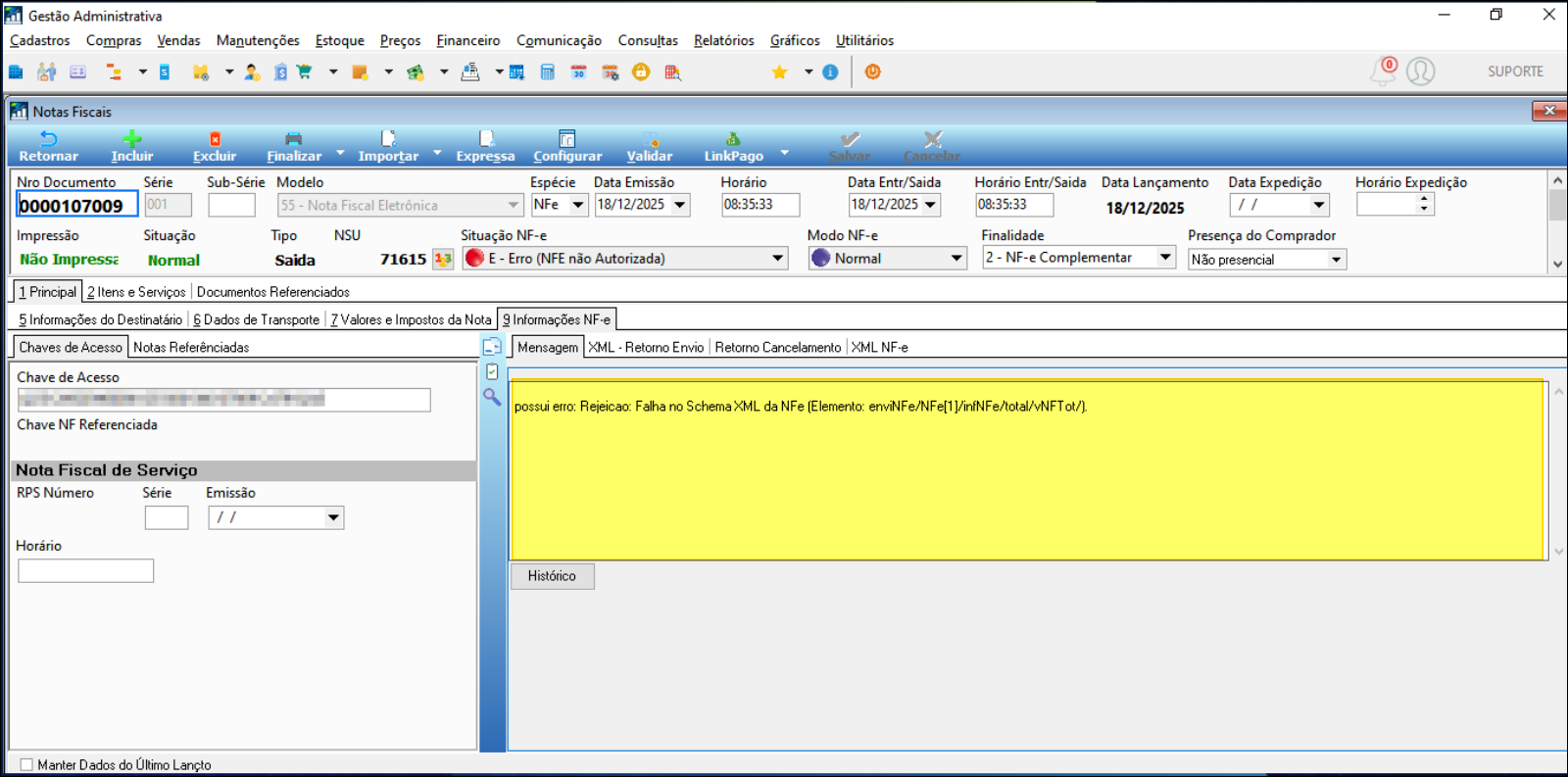Open the Itens e Serviços tab

pos(136,292)
